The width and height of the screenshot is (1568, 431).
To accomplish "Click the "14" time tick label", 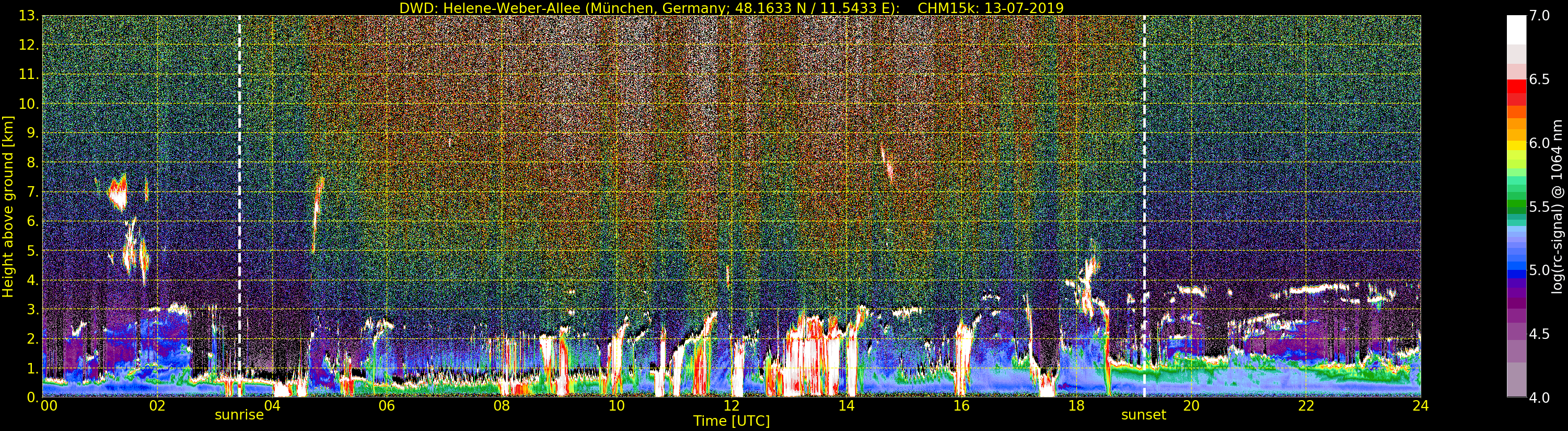I will point(846,406).
